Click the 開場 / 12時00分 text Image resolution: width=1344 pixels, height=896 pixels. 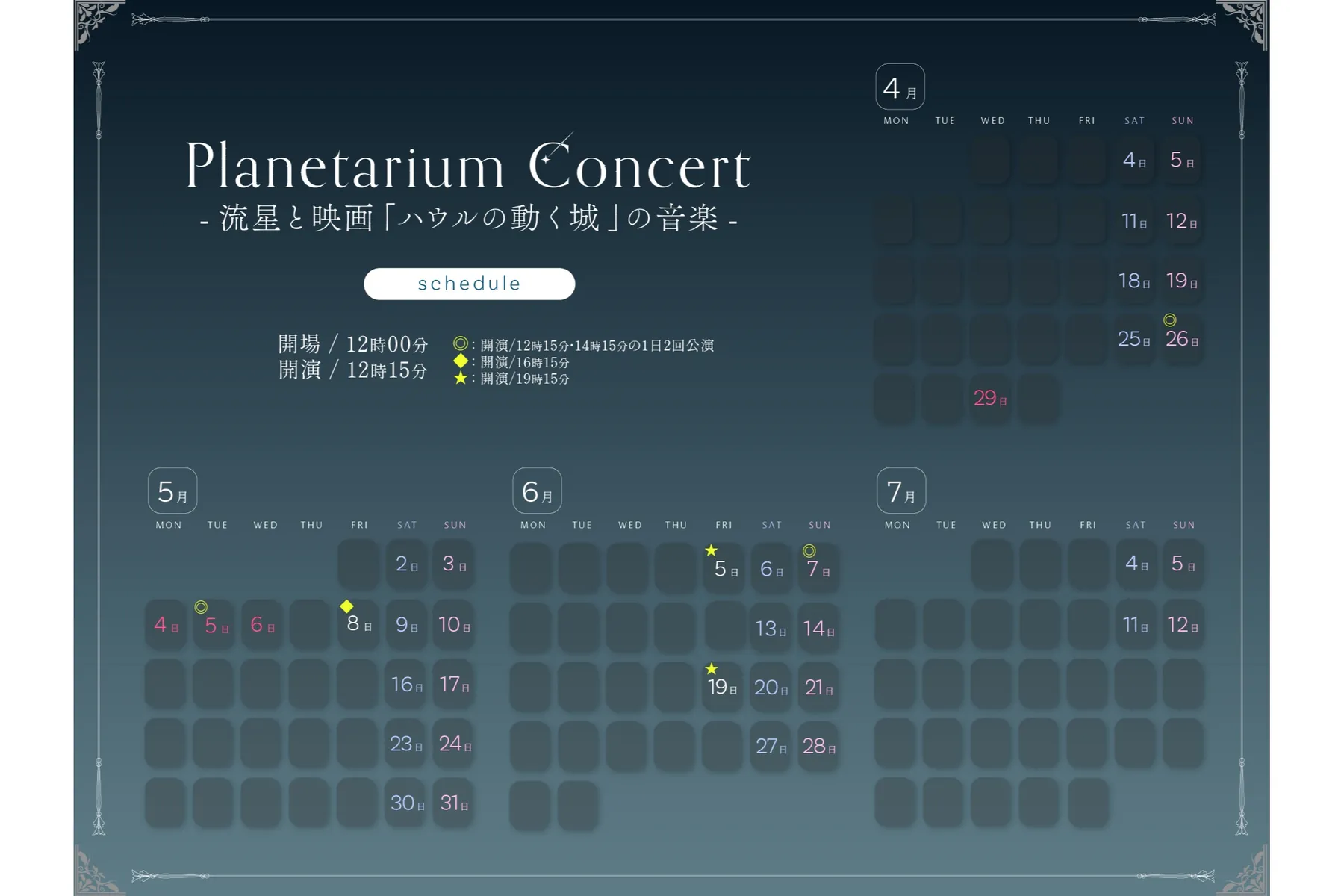pyautogui.click(x=352, y=343)
